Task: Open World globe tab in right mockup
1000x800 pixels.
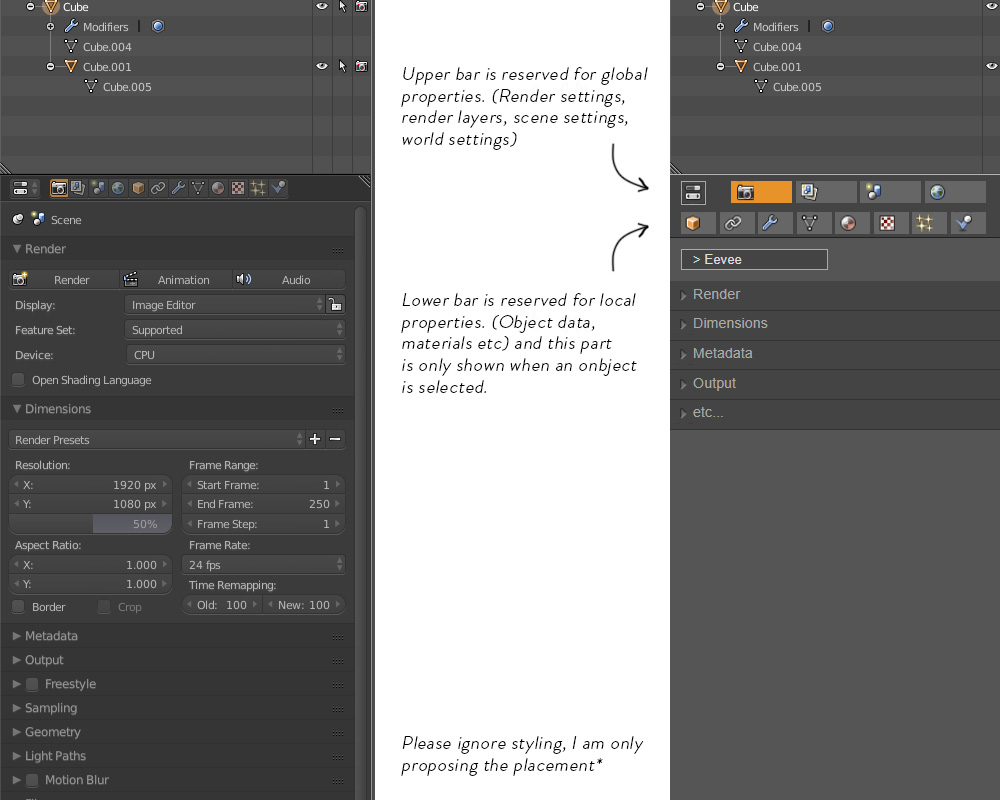Action: [x=955, y=192]
